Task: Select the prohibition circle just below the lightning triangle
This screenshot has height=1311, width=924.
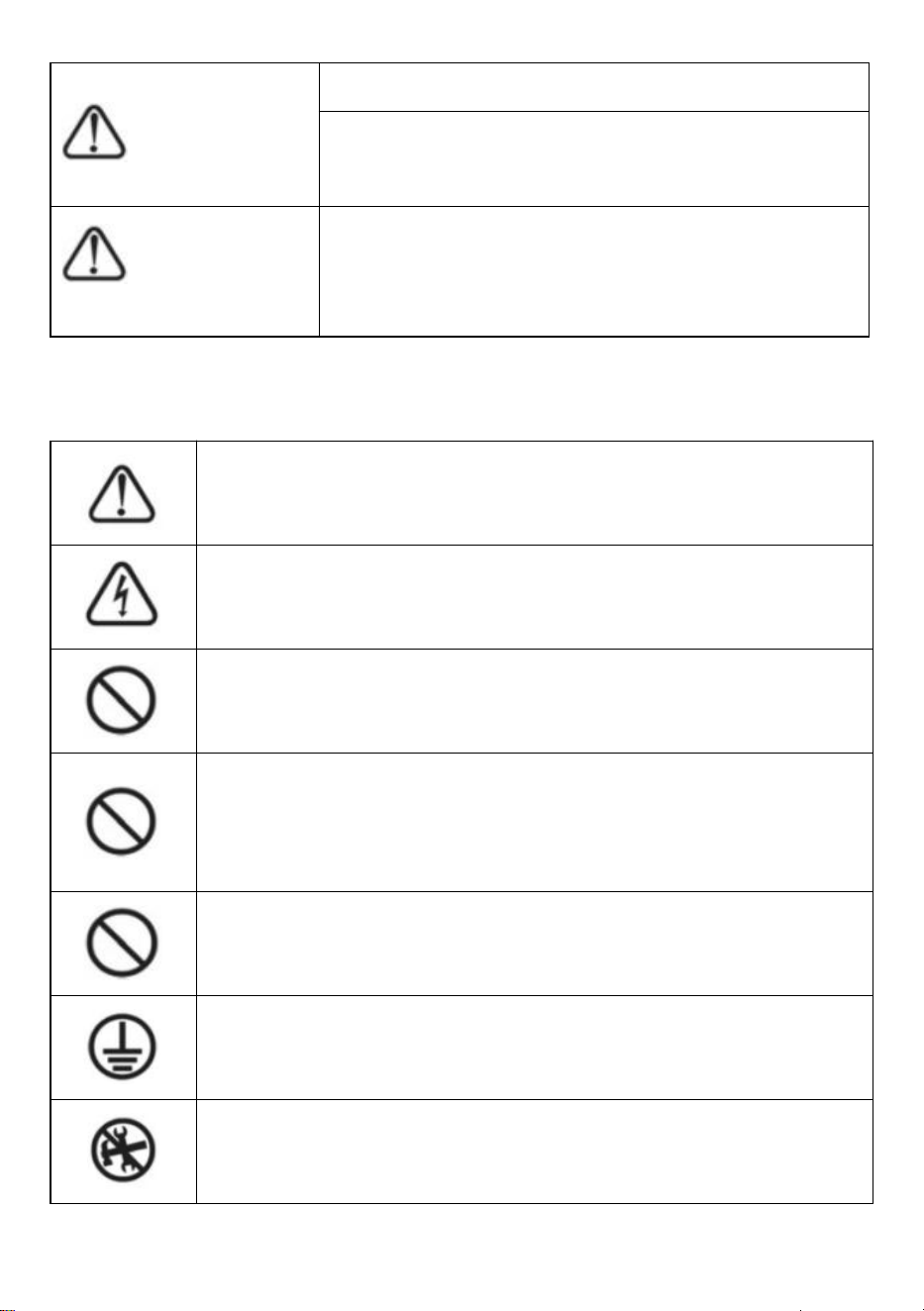Action: tap(122, 701)
